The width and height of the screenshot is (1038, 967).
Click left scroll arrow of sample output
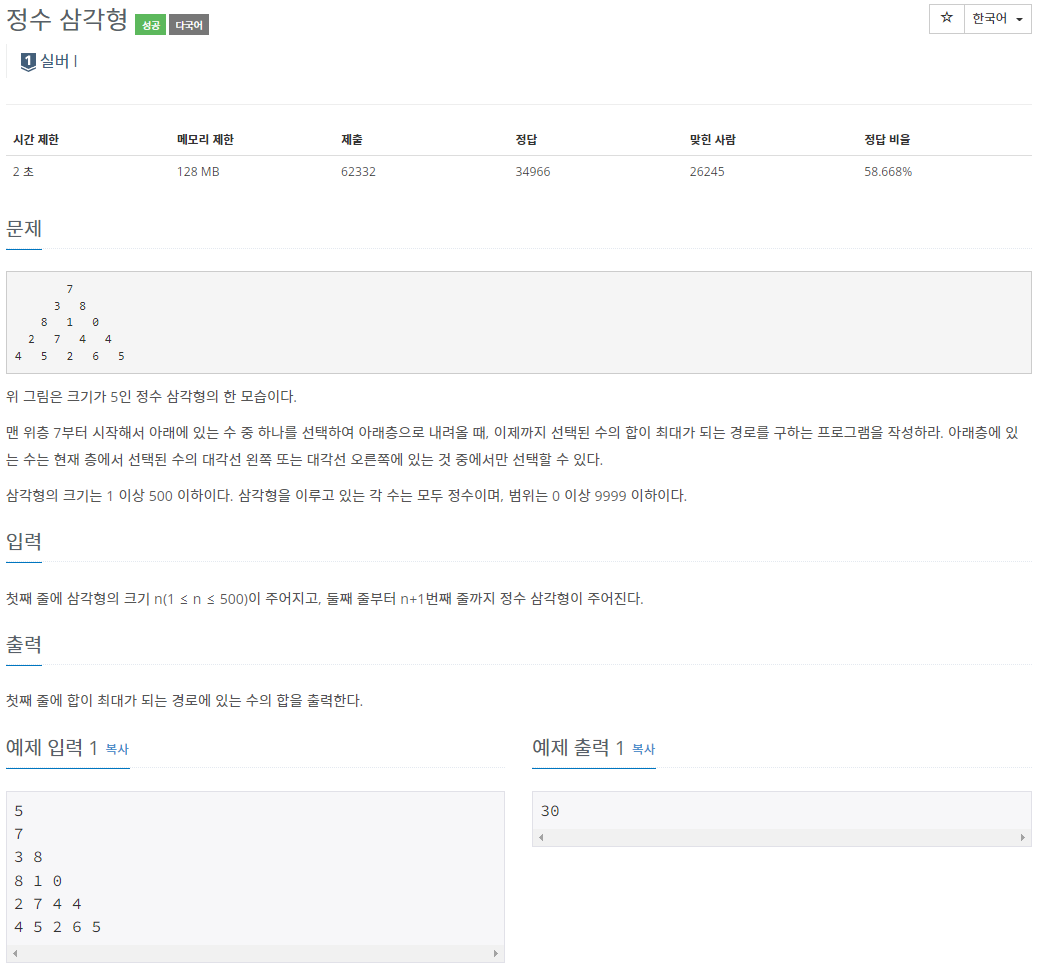542,837
